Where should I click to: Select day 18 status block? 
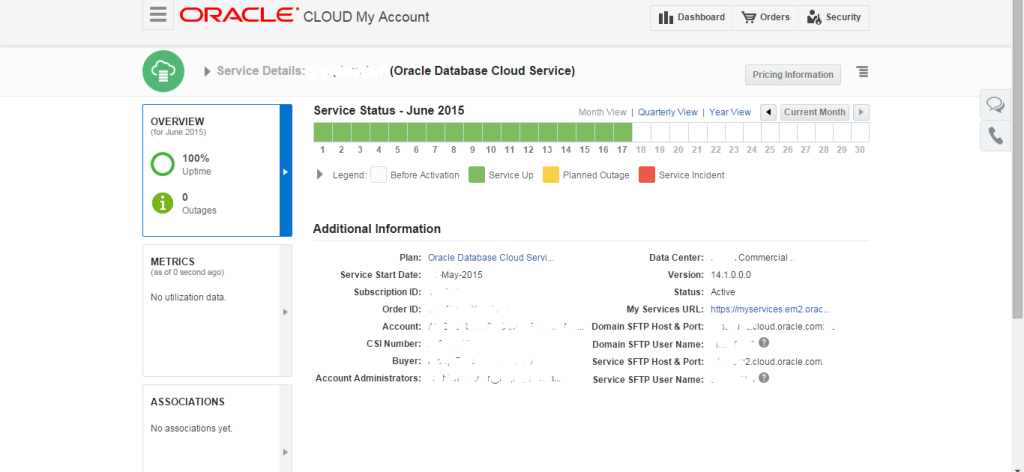(642, 132)
